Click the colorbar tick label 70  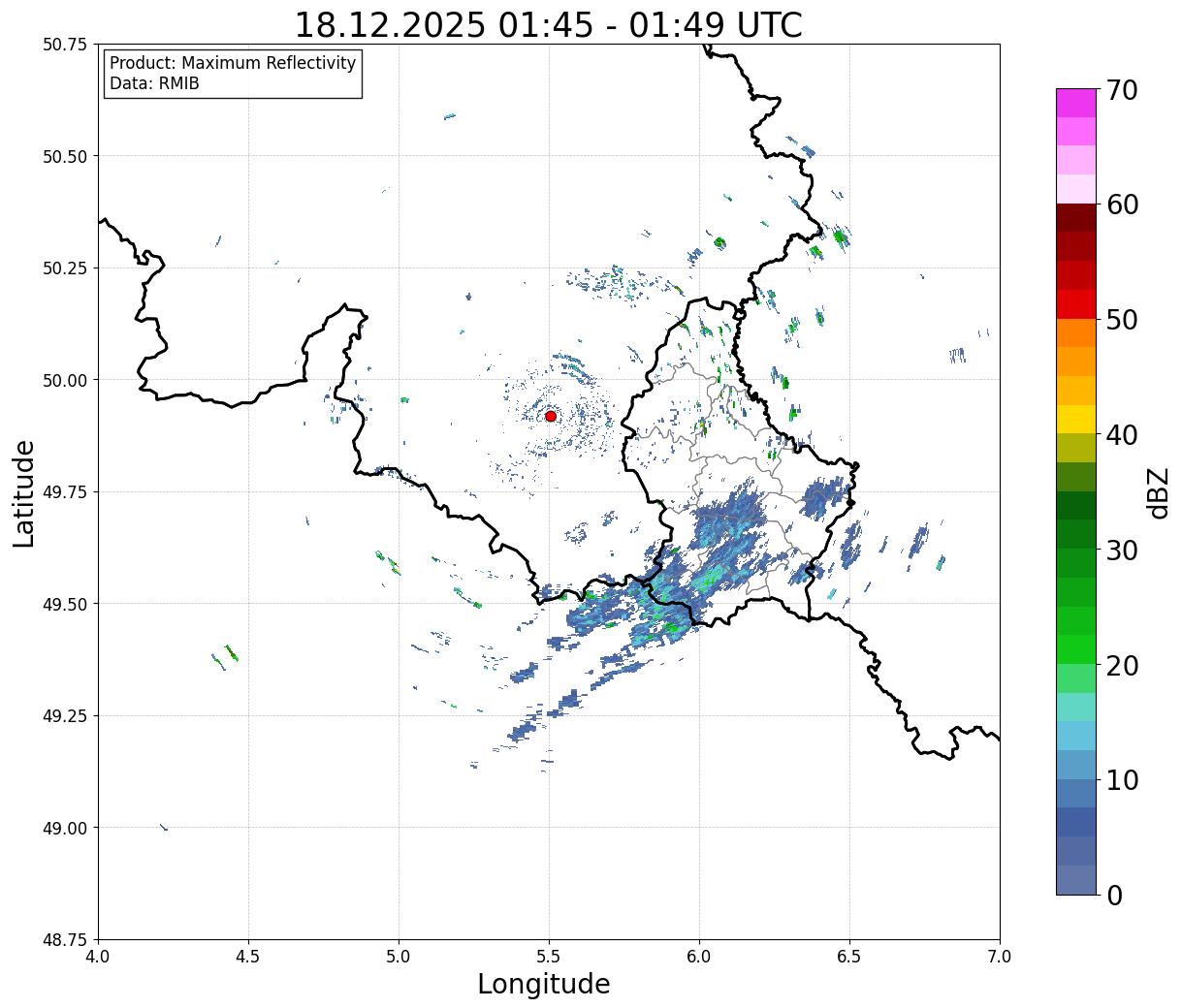pos(1122,90)
